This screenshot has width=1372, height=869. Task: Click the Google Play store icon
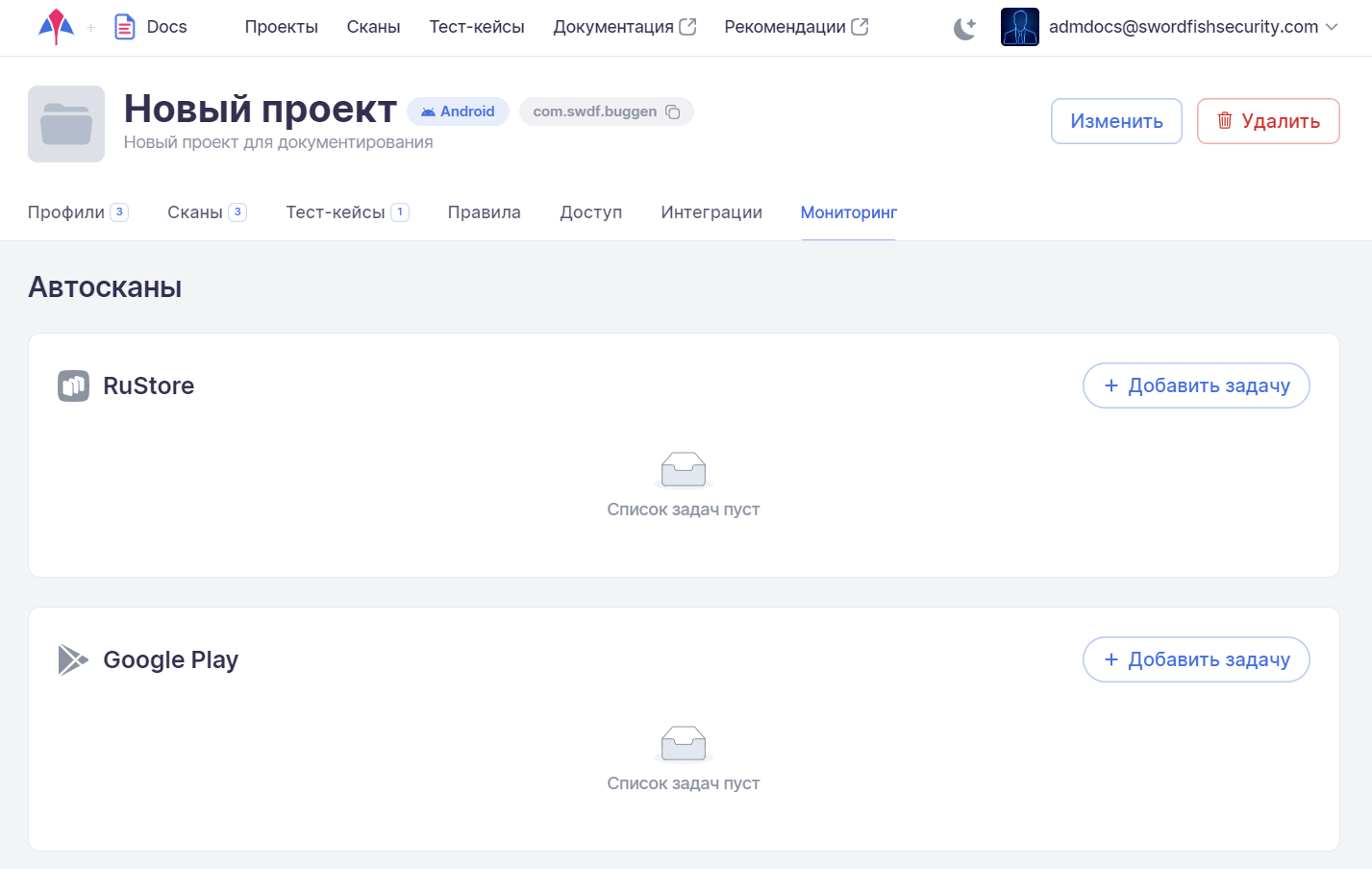(72, 659)
